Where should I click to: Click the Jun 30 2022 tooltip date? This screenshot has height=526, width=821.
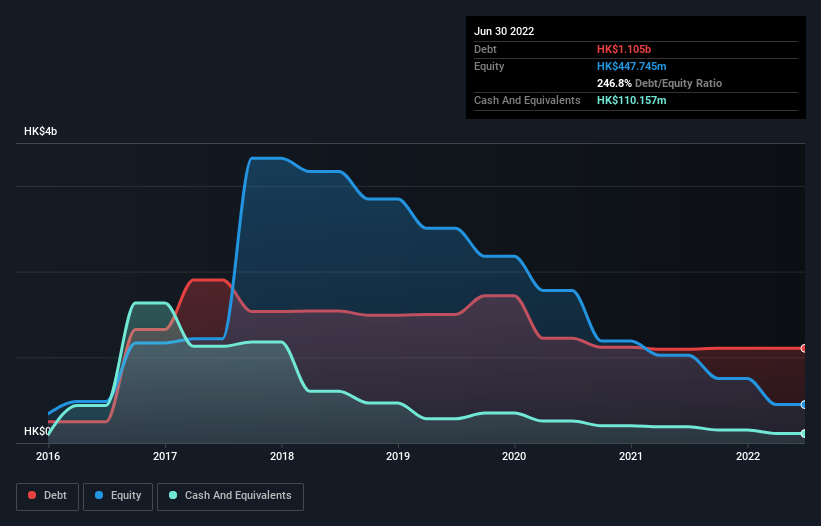[504, 31]
